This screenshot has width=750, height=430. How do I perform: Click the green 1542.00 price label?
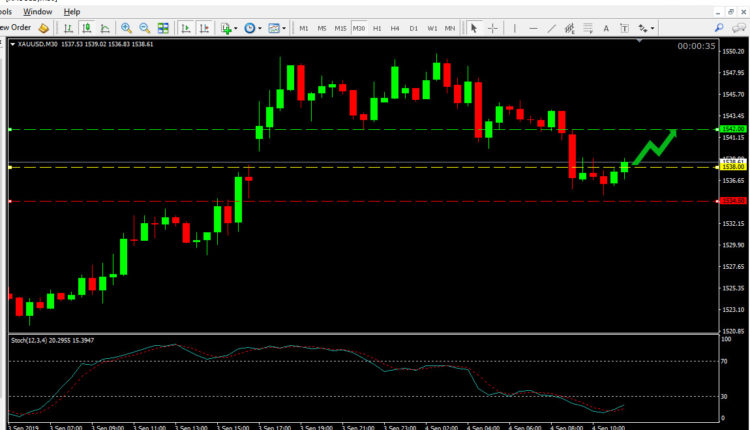click(733, 129)
